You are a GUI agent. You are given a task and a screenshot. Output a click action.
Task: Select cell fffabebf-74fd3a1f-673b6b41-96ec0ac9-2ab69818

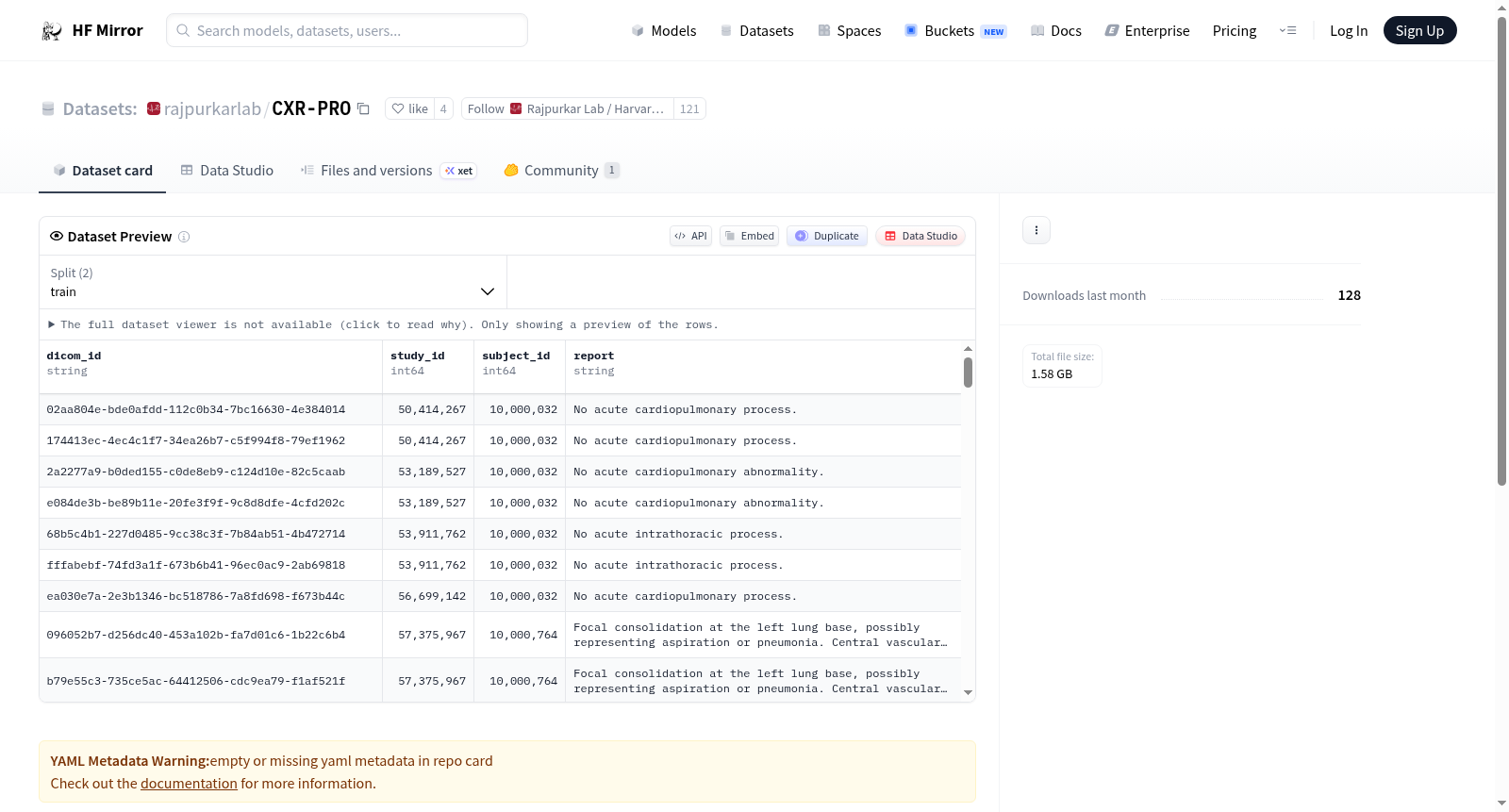[x=210, y=566]
